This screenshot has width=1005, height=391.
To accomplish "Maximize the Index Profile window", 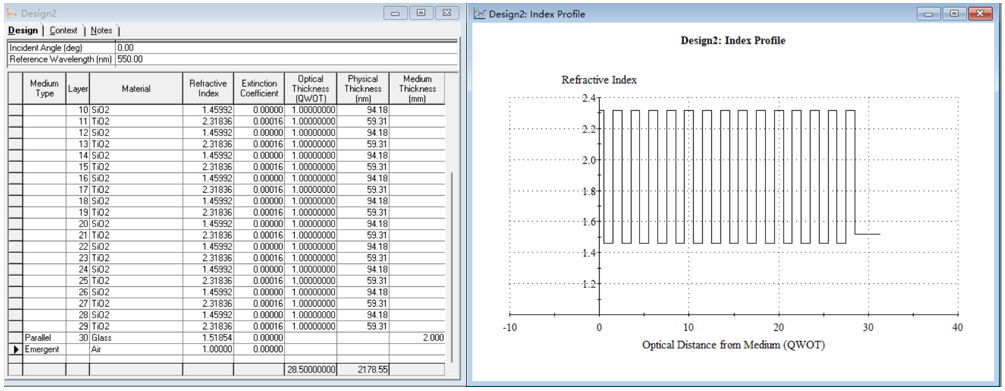I will 954,13.
